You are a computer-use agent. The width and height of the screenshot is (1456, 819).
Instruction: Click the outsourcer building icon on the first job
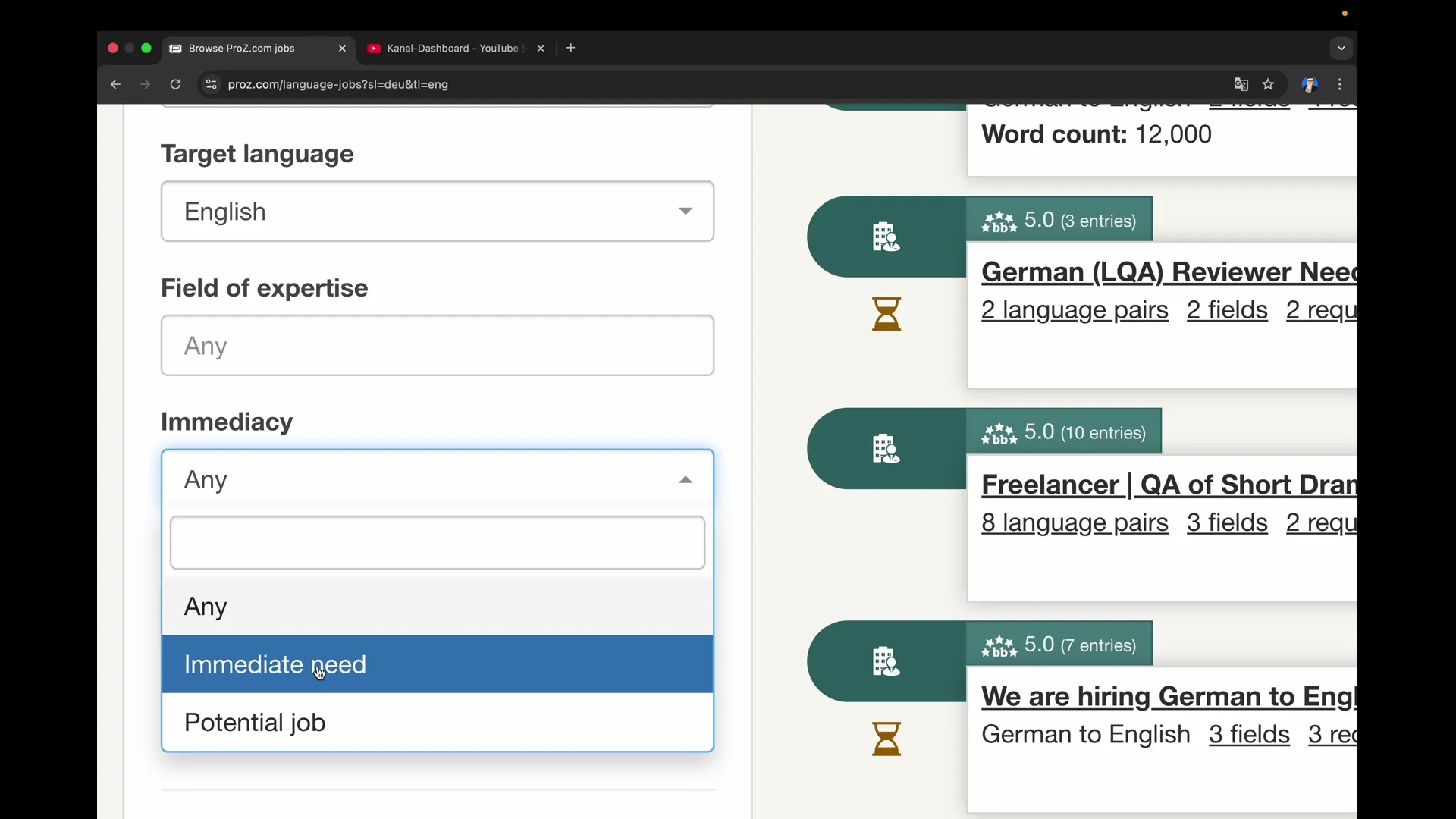click(x=886, y=237)
